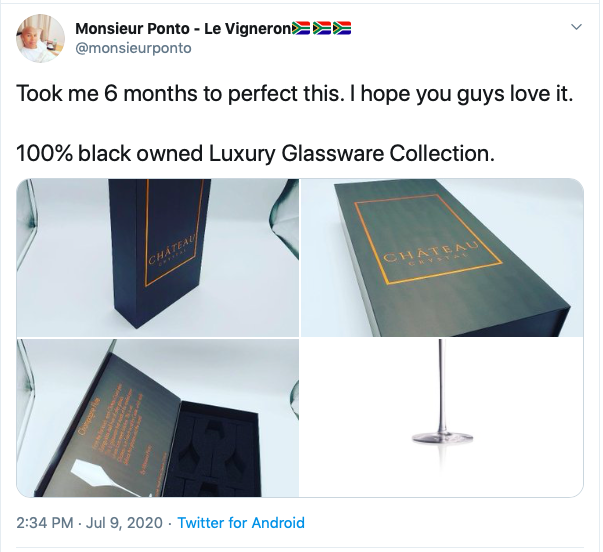Click the Twitter for Android source link

[x=241, y=523]
